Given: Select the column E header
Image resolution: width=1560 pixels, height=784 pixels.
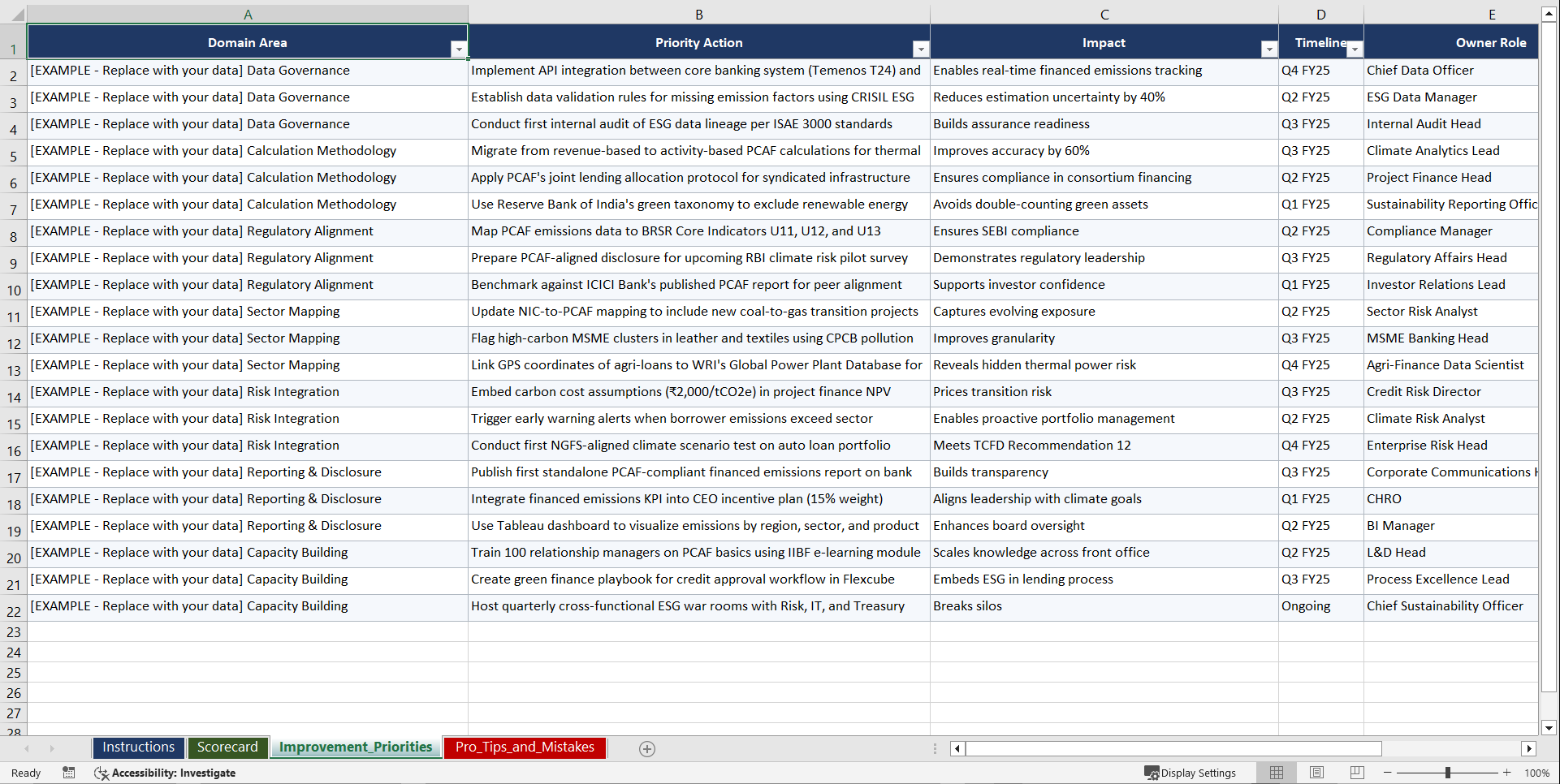Looking at the screenshot, I should [x=1491, y=14].
